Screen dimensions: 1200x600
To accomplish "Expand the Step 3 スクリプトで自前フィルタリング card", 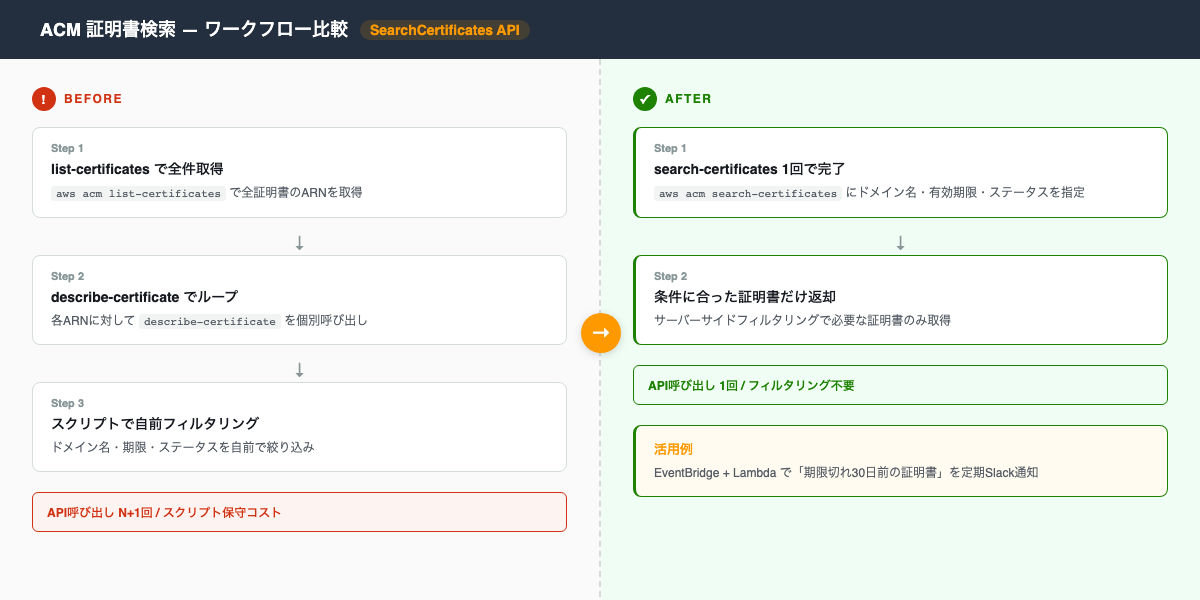I will (298, 427).
